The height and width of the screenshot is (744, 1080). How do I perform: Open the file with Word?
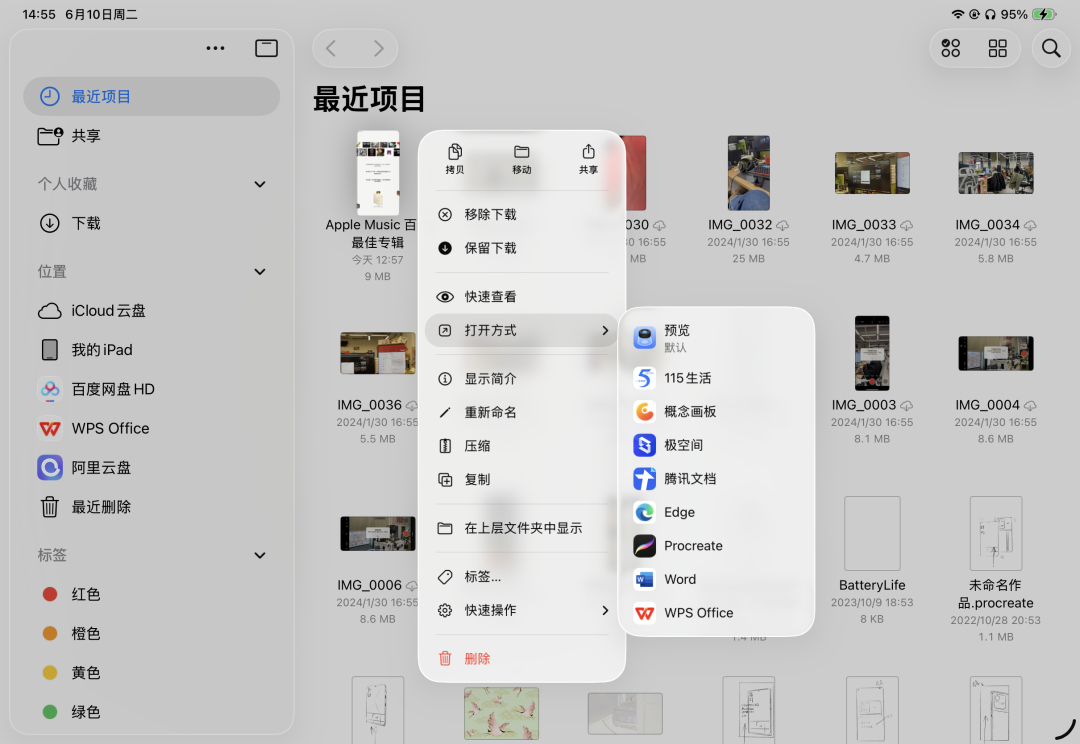[716, 579]
